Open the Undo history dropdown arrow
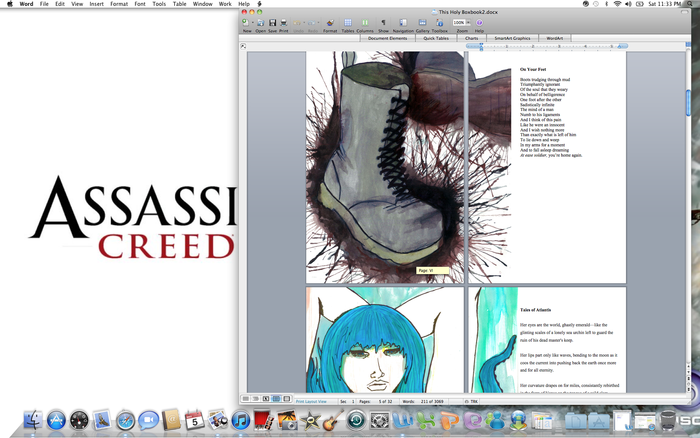The height and width of the screenshot is (438, 700). (304, 22)
